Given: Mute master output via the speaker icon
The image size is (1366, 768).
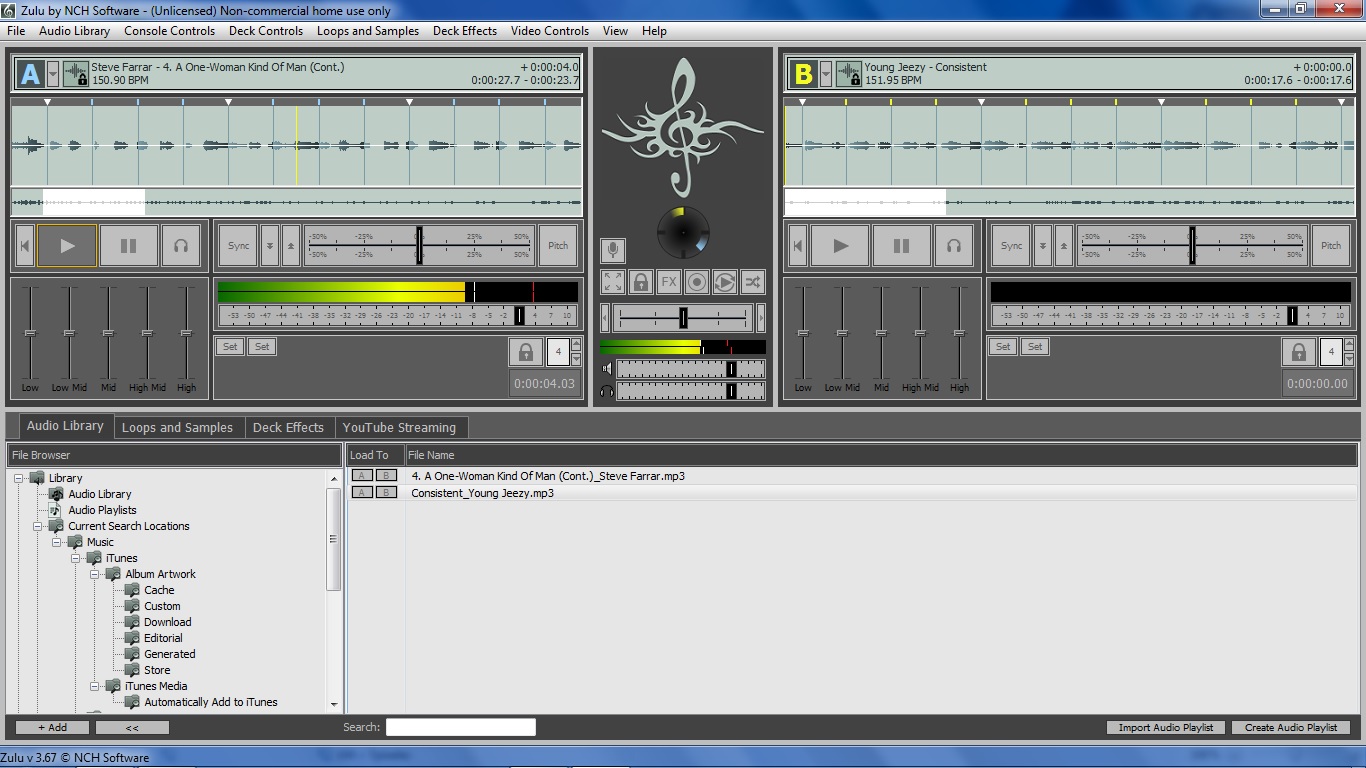Looking at the screenshot, I should pyautogui.click(x=605, y=368).
